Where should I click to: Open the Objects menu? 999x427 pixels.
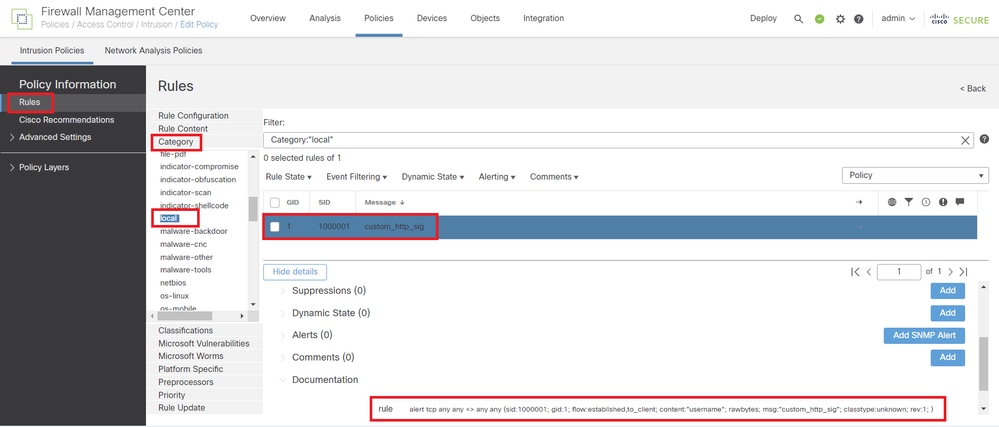point(485,18)
